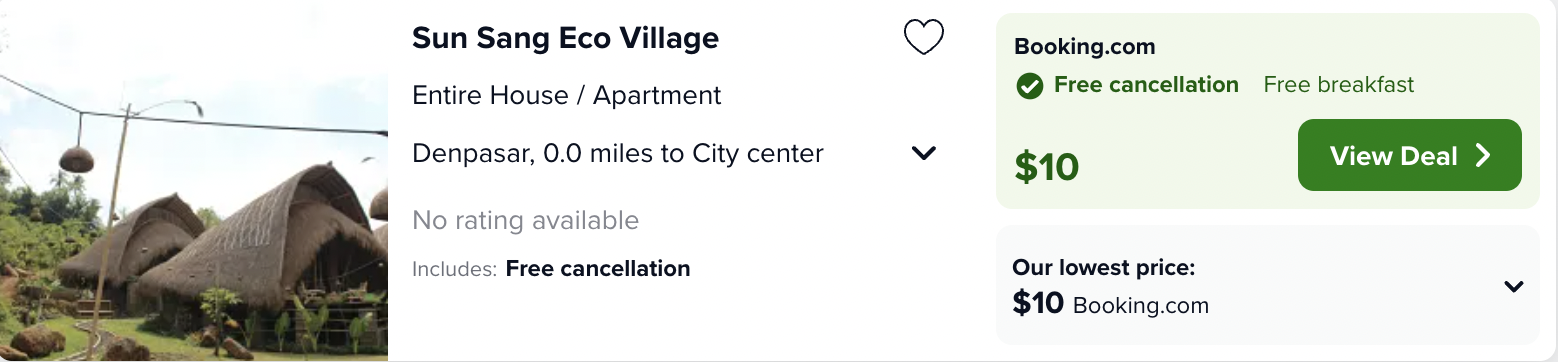Select the Entire House / Apartment text
The height and width of the screenshot is (362, 1558).
(566, 96)
